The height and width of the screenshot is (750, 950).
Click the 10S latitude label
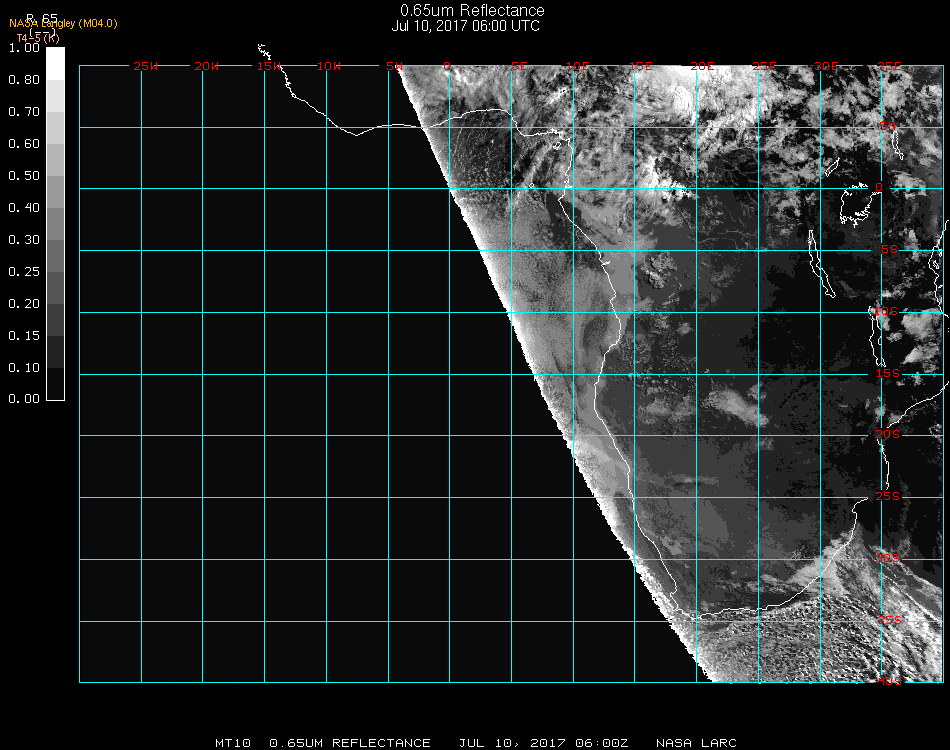(x=886, y=311)
